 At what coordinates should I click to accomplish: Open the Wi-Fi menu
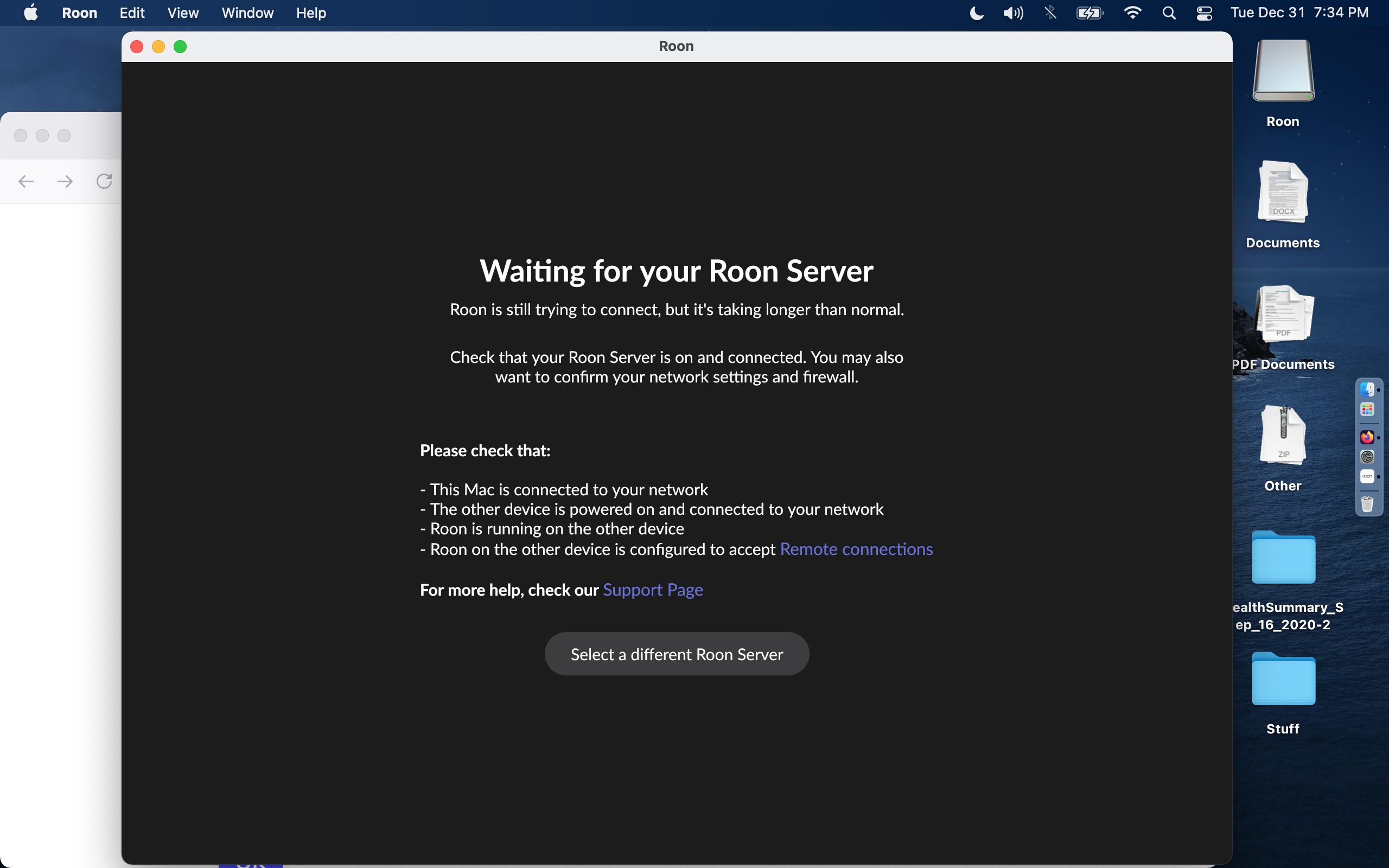(x=1132, y=12)
